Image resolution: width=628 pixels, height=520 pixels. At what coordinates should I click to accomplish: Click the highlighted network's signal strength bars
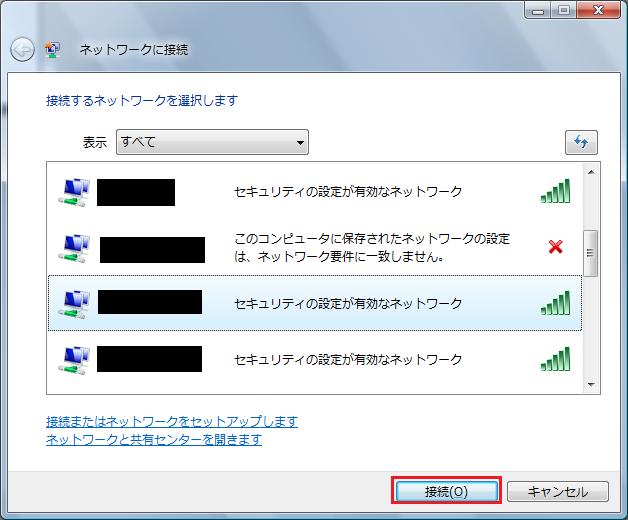(x=555, y=303)
